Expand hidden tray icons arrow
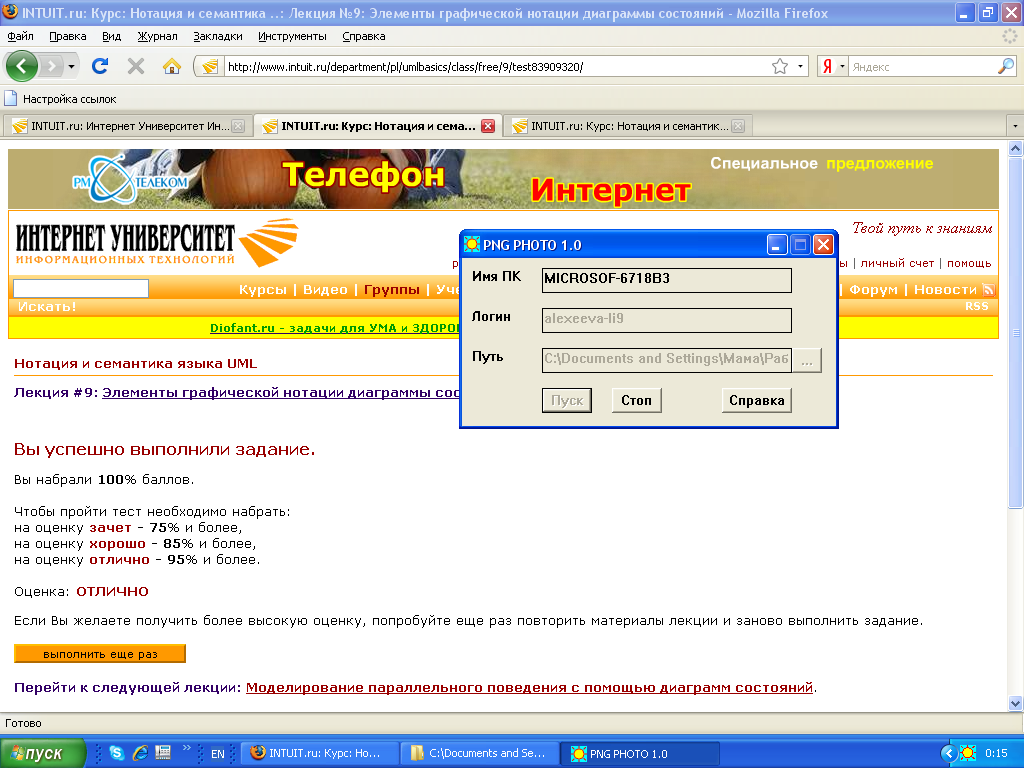 (x=948, y=753)
